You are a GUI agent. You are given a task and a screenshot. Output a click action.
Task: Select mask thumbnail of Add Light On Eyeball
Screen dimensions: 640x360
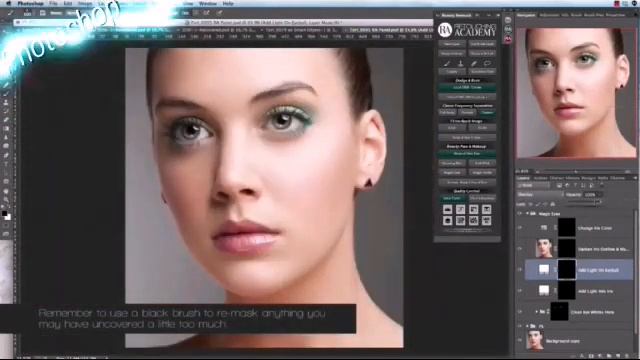567,270
